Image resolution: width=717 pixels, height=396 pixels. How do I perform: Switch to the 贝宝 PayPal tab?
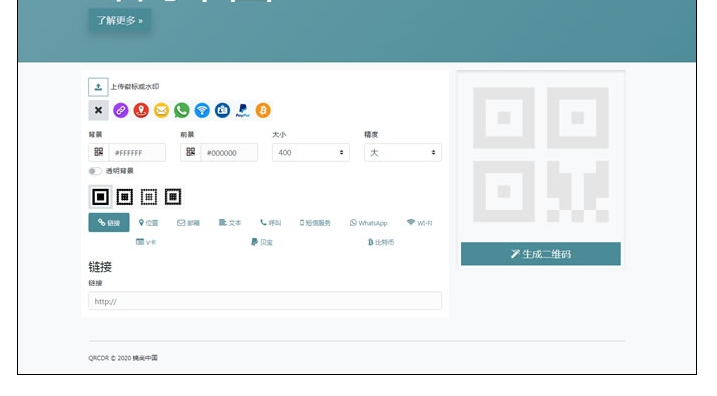click(262, 242)
